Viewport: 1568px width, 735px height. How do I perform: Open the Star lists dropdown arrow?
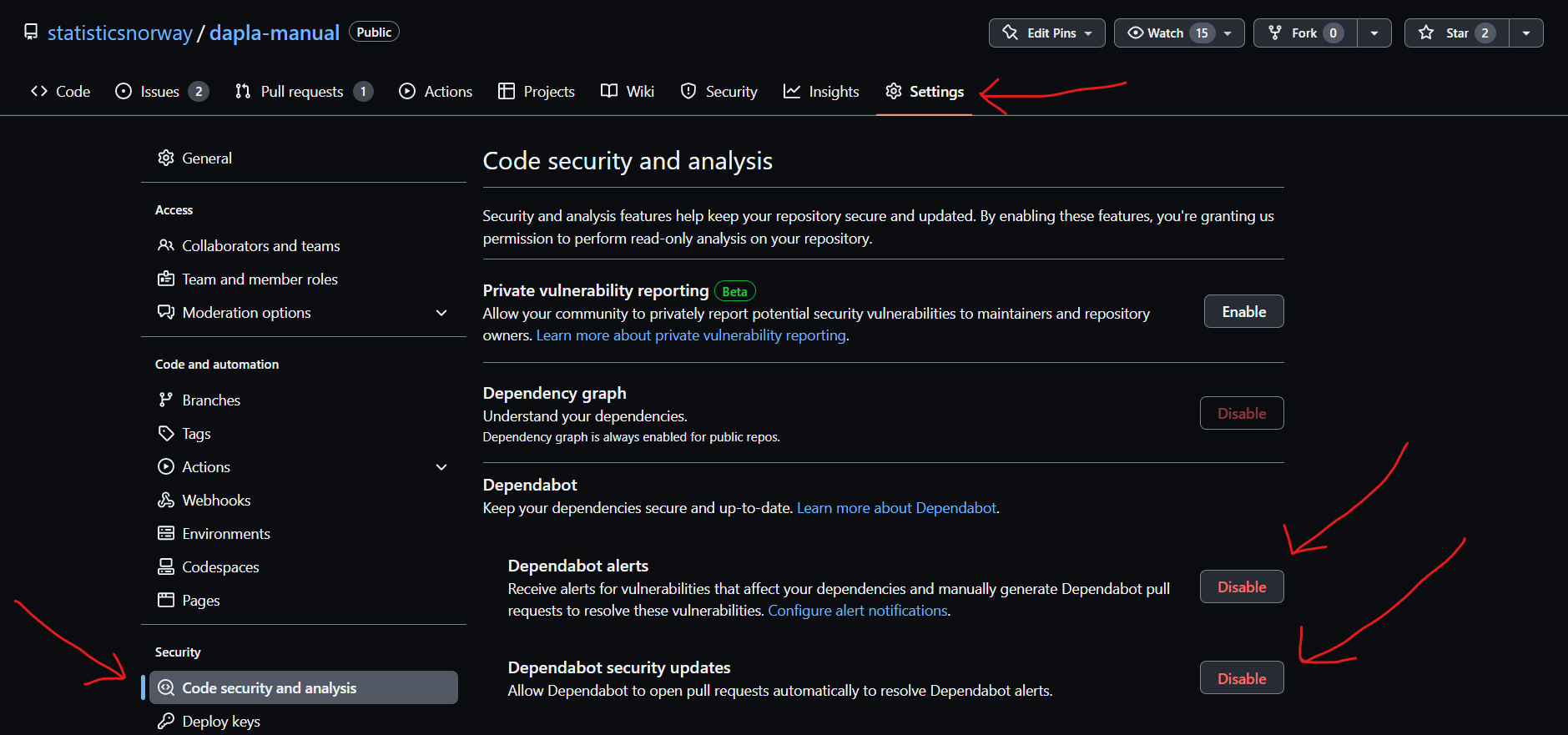coord(1525,33)
